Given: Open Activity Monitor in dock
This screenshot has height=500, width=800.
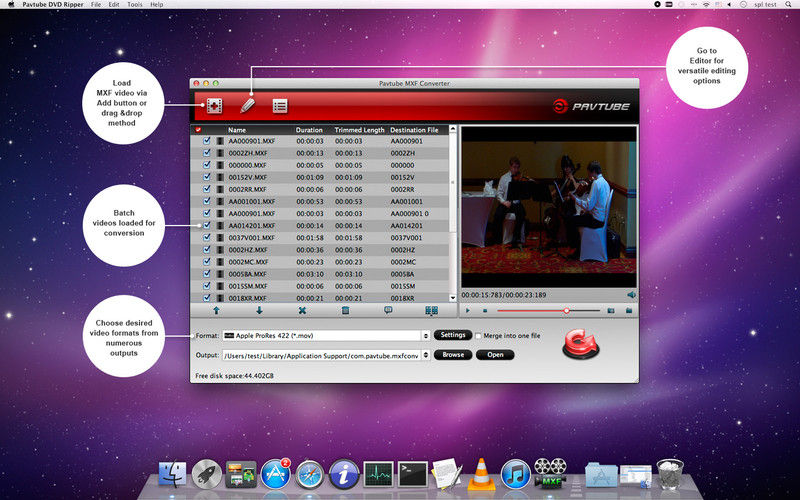Looking at the screenshot, I should (x=379, y=474).
